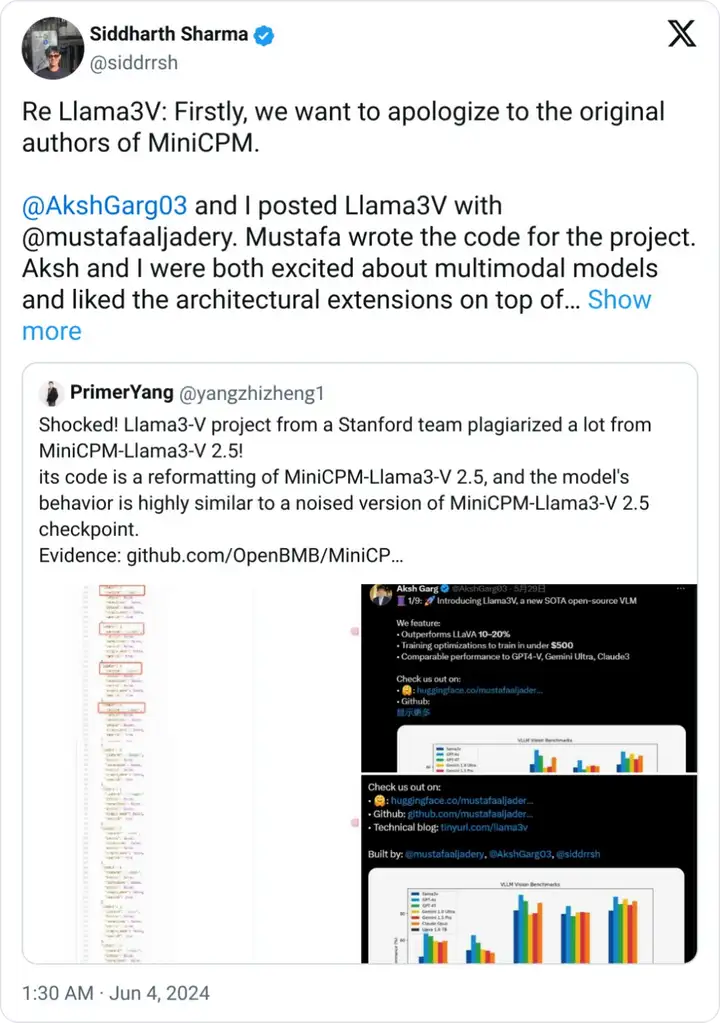The width and height of the screenshot is (720, 1023).
Task: Open the code comparison image thumbnail
Action: tap(192, 773)
